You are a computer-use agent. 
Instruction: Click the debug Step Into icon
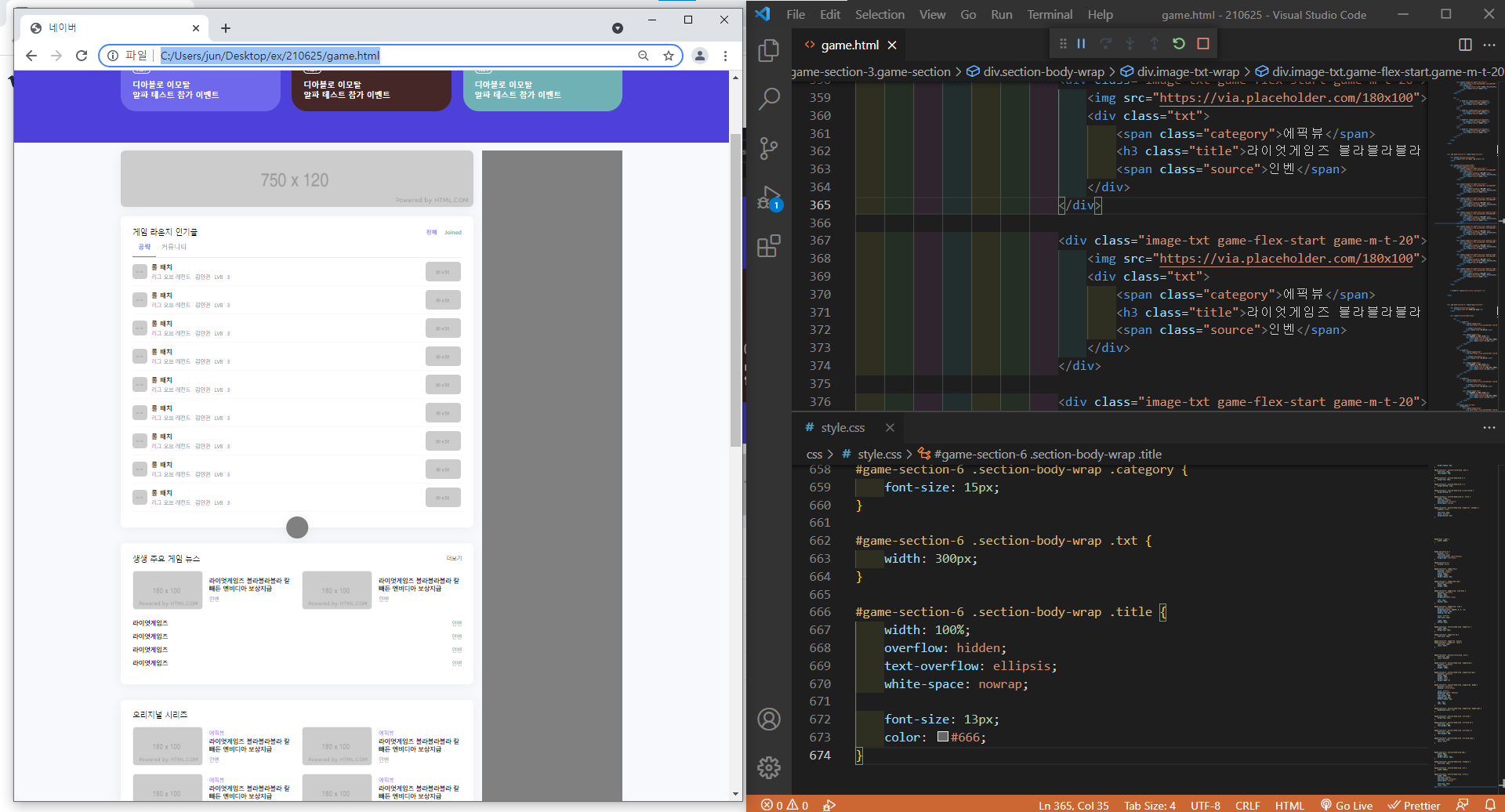1130,44
